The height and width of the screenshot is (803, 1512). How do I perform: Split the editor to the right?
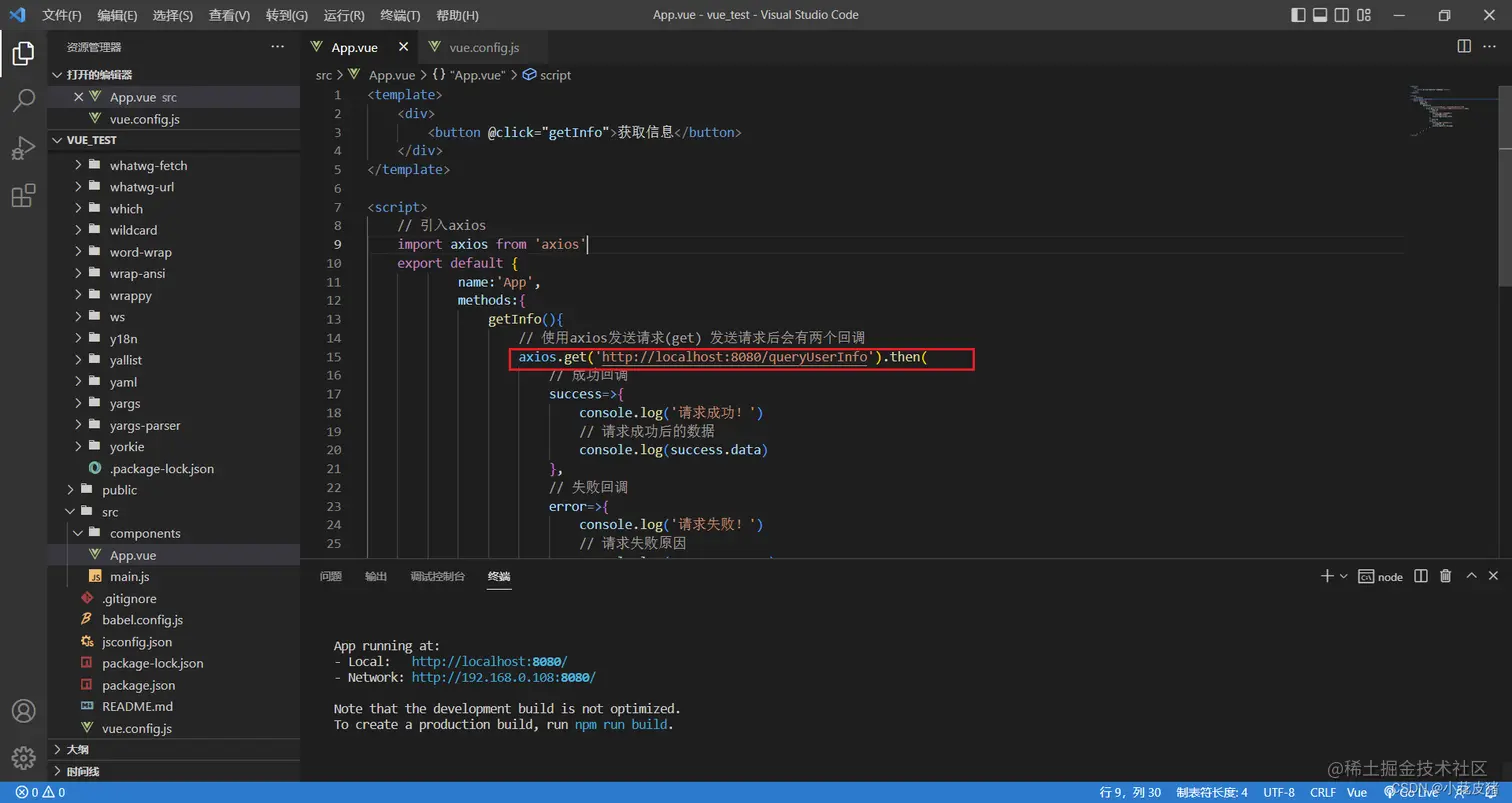click(x=1464, y=46)
